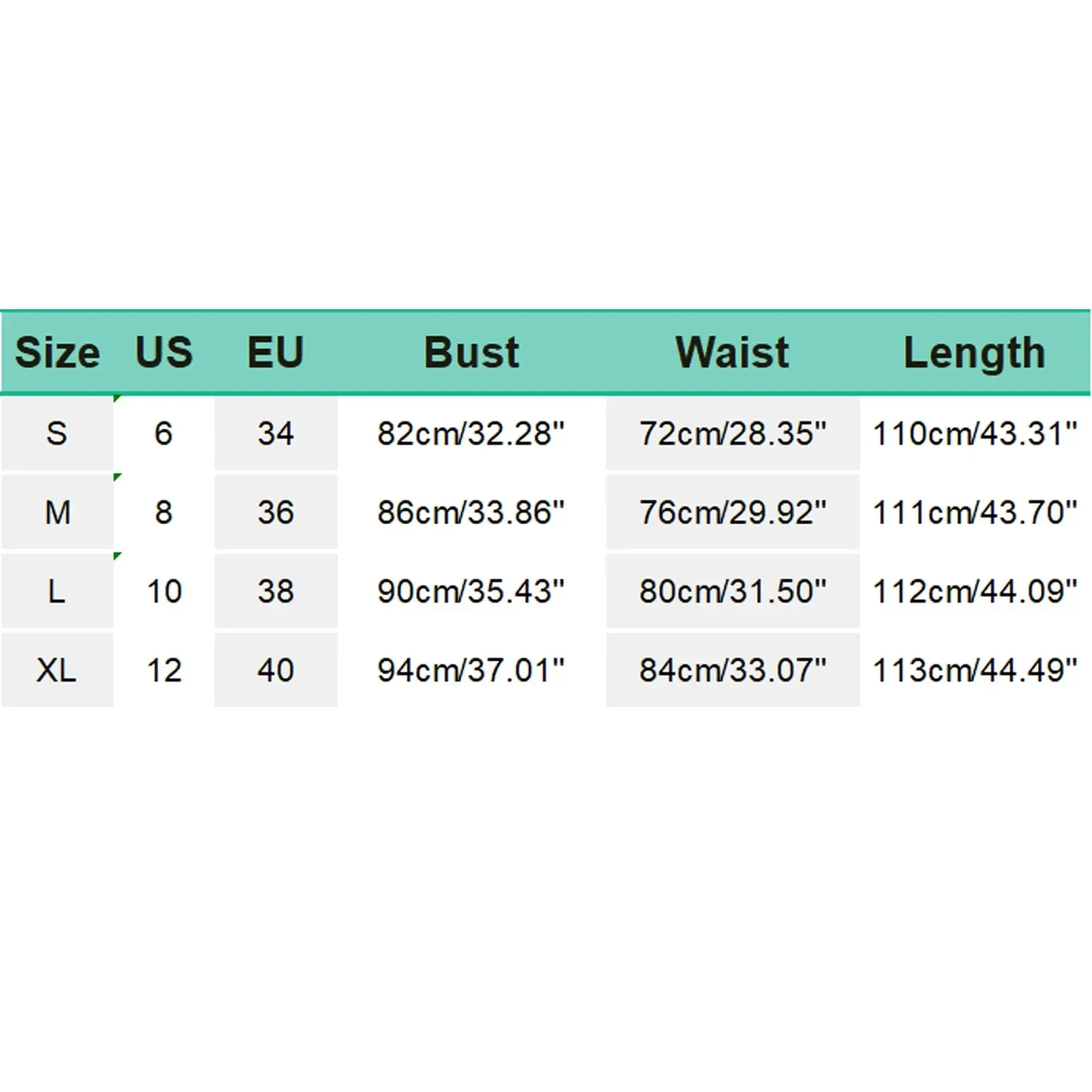This screenshot has height=1092, width=1092.
Task: Select the EU column header
Action: (x=275, y=353)
